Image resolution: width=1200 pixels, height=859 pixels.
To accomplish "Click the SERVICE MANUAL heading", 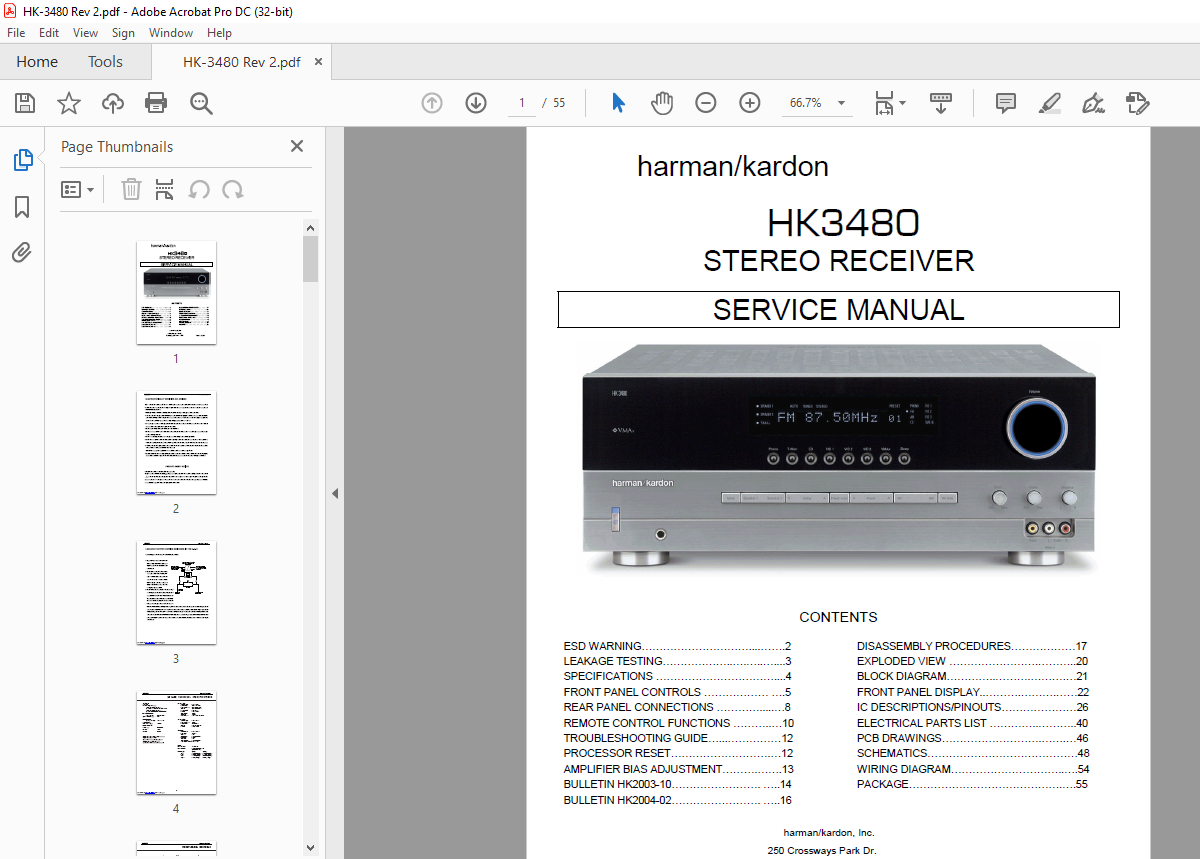I will pyautogui.click(x=838, y=310).
